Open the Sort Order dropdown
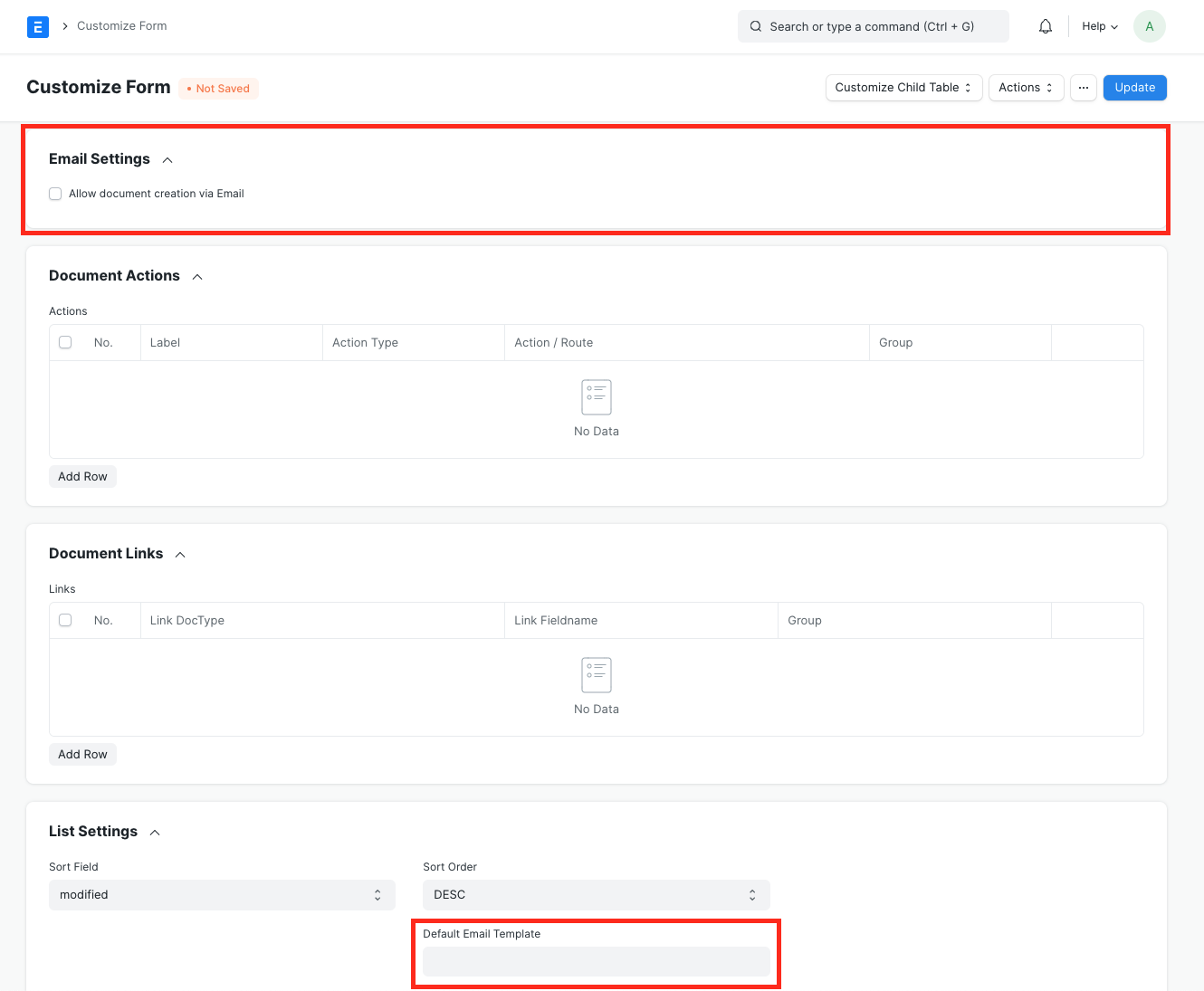This screenshot has width=1204, height=991. [597, 895]
